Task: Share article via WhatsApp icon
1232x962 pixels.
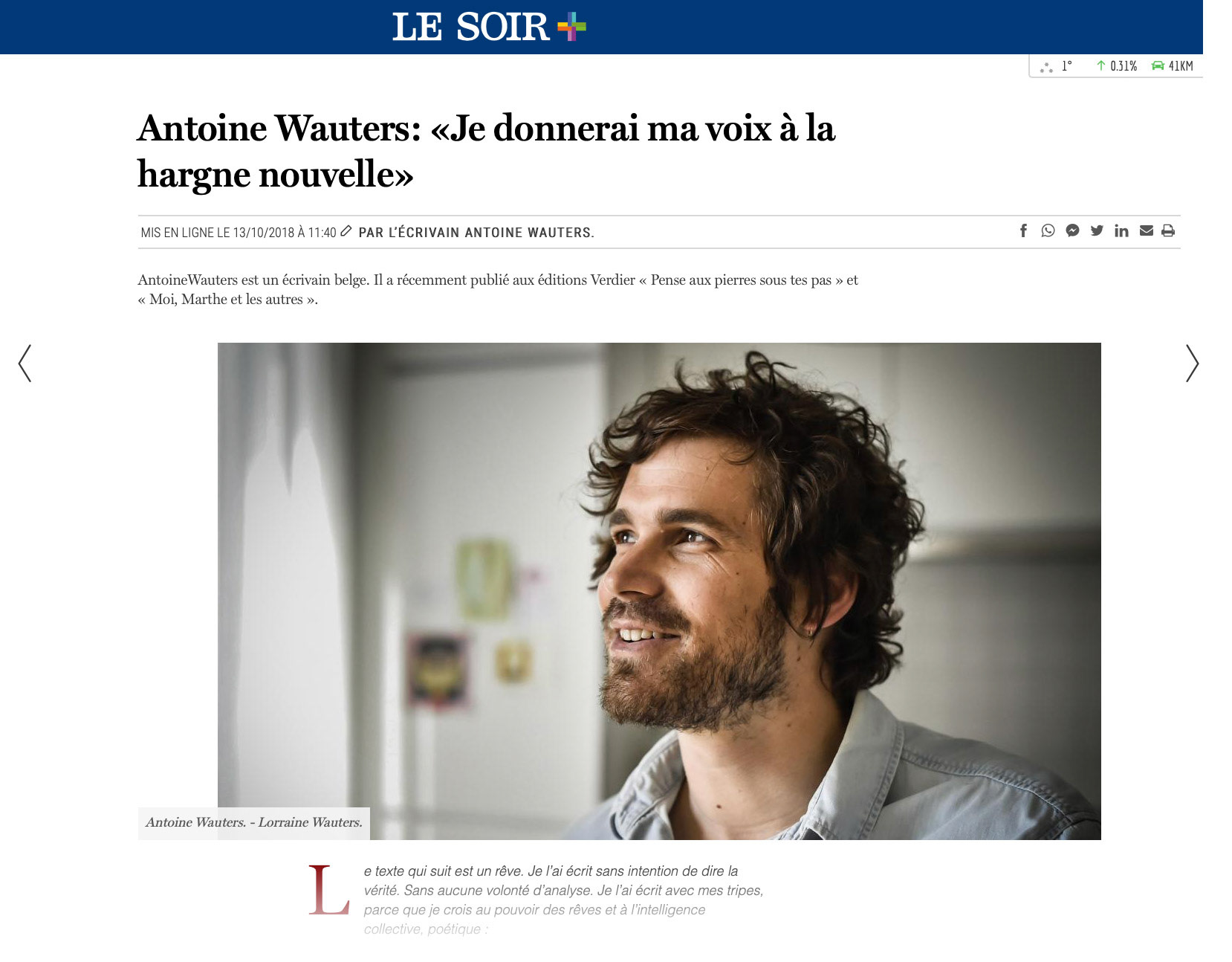Action: tap(1048, 230)
